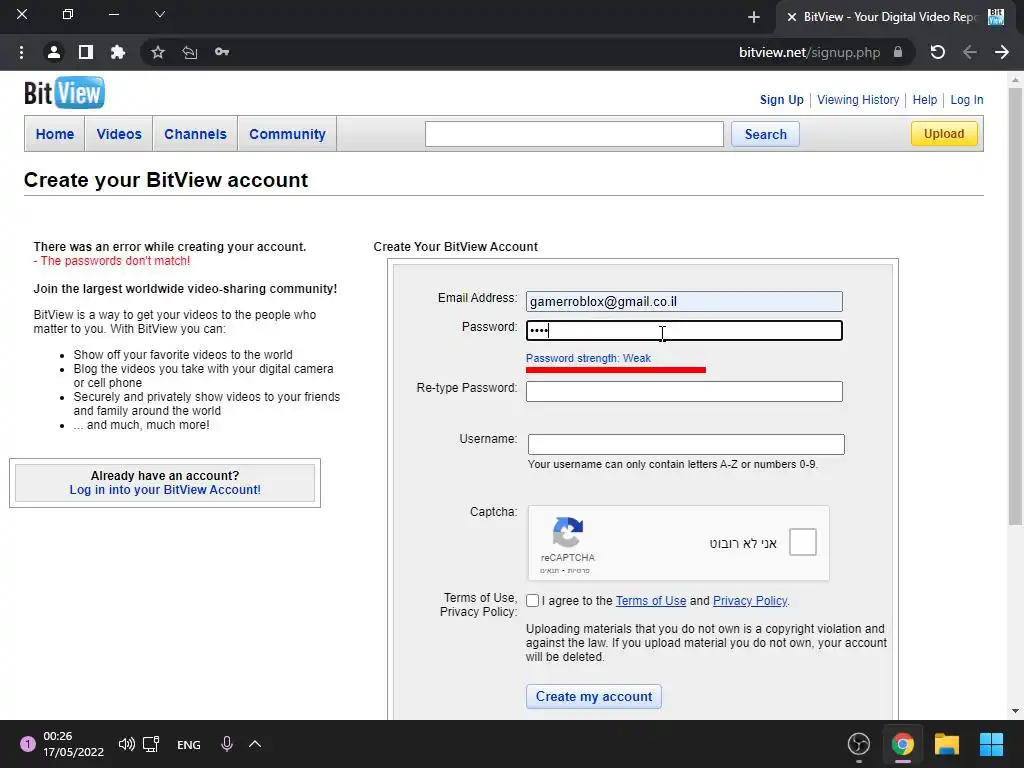The height and width of the screenshot is (768, 1024).
Task: Click the Search button
Action: (765, 135)
